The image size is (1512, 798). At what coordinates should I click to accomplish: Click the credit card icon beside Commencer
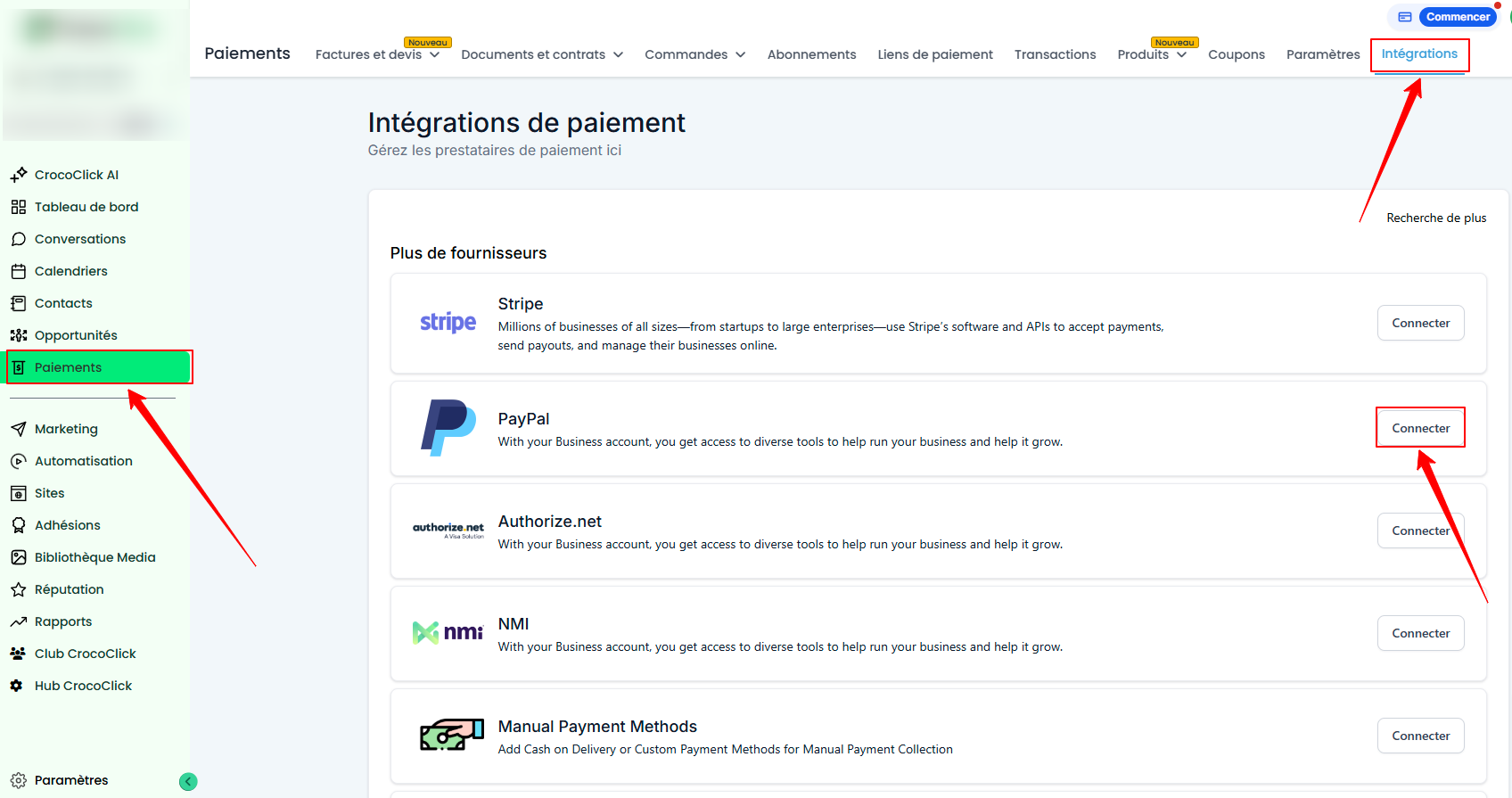pos(1405,17)
